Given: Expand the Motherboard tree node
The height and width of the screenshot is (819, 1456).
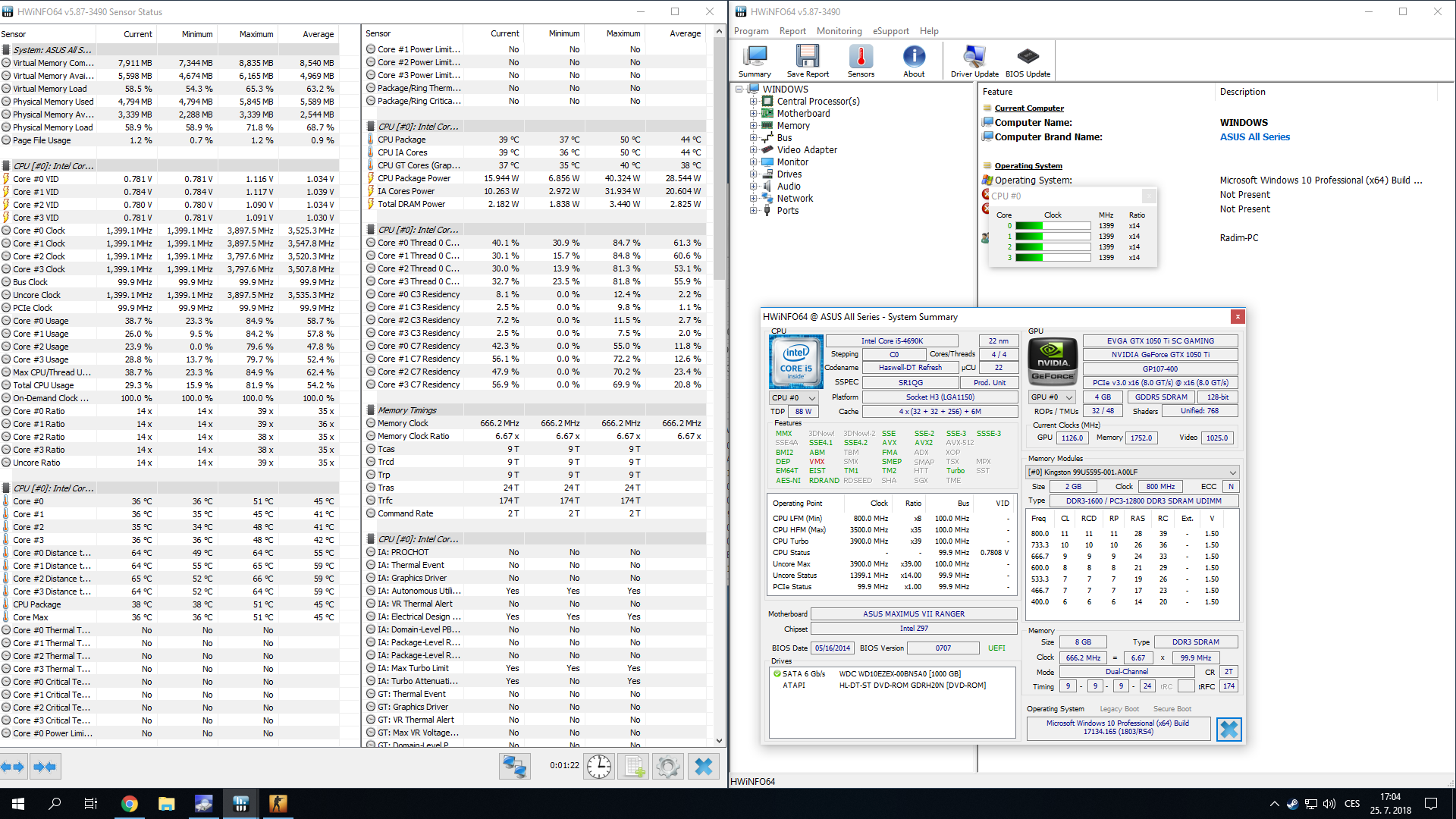Looking at the screenshot, I should [x=753, y=114].
